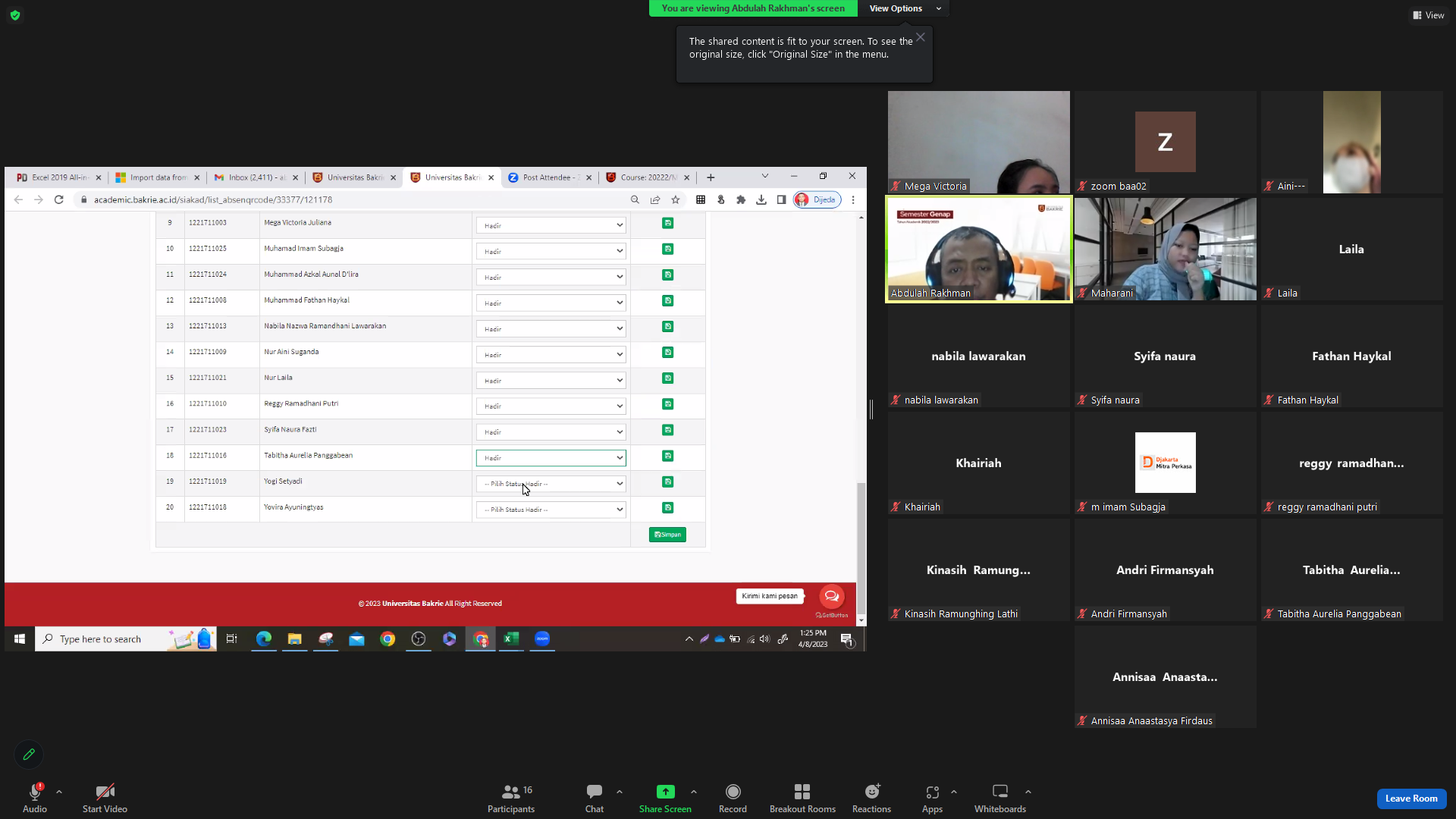Open the Zoom Chat panel
This screenshot has width=1456, height=819.
click(595, 799)
